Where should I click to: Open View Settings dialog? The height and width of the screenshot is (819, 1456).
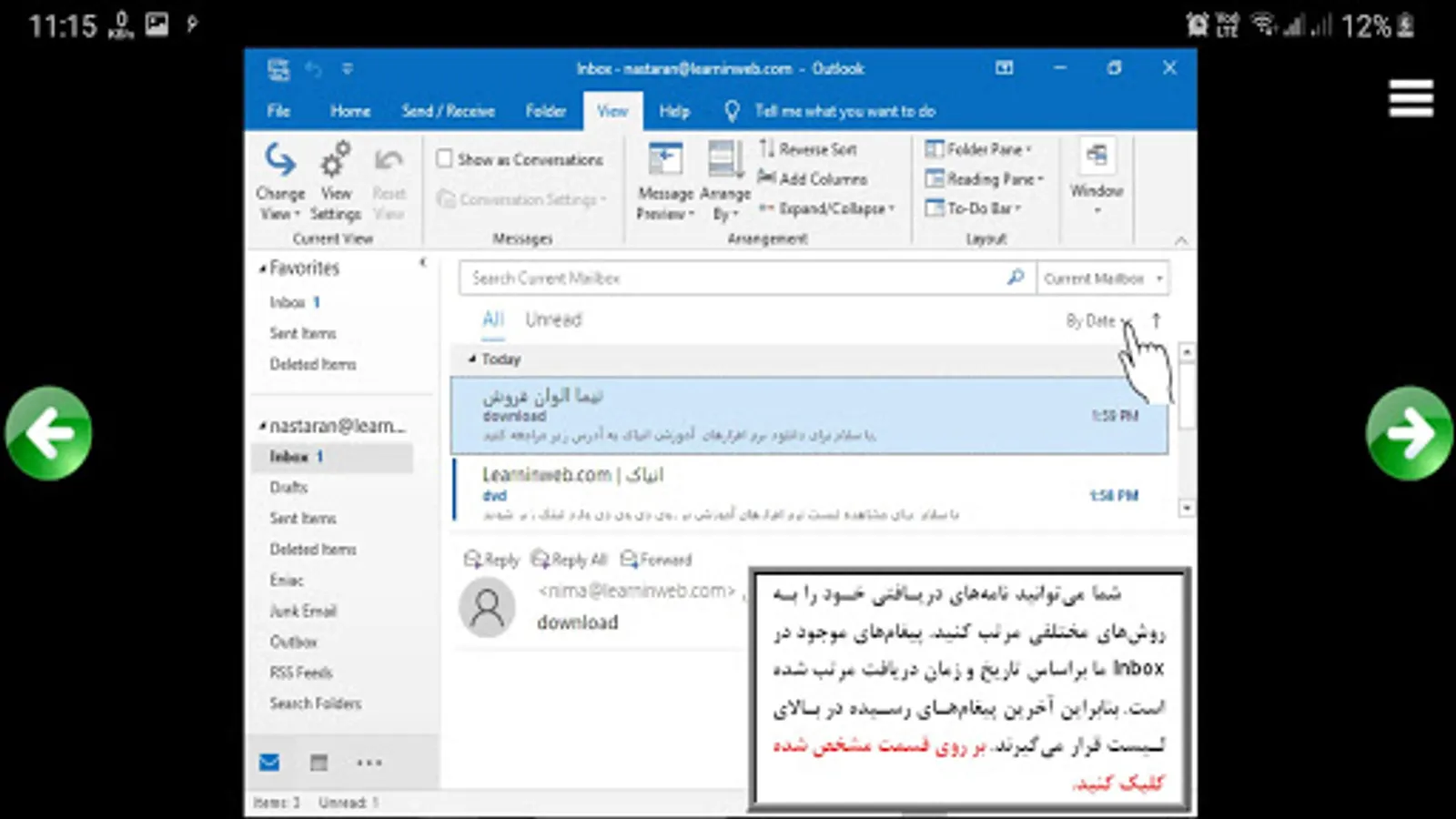pyautogui.click(x=336, y=182)
